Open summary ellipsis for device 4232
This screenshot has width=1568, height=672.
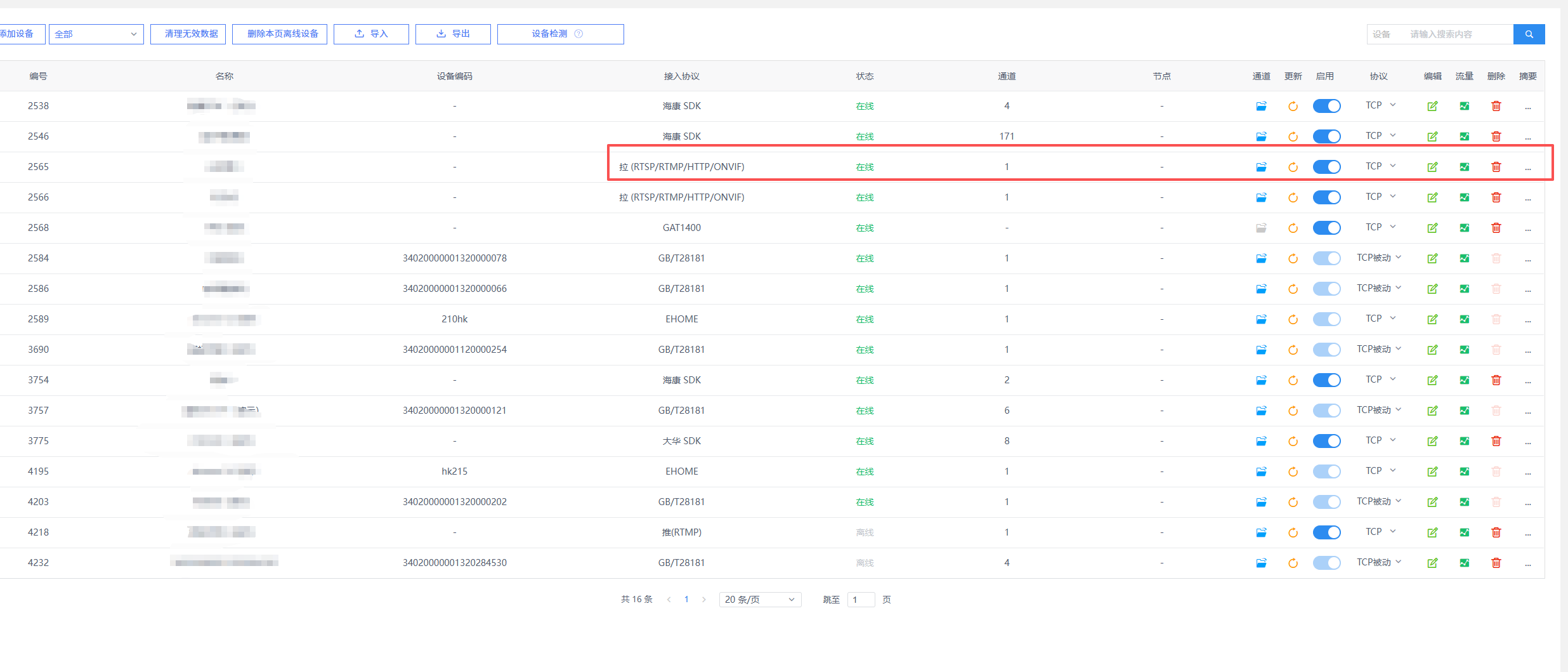click(x=1527, y=564)
